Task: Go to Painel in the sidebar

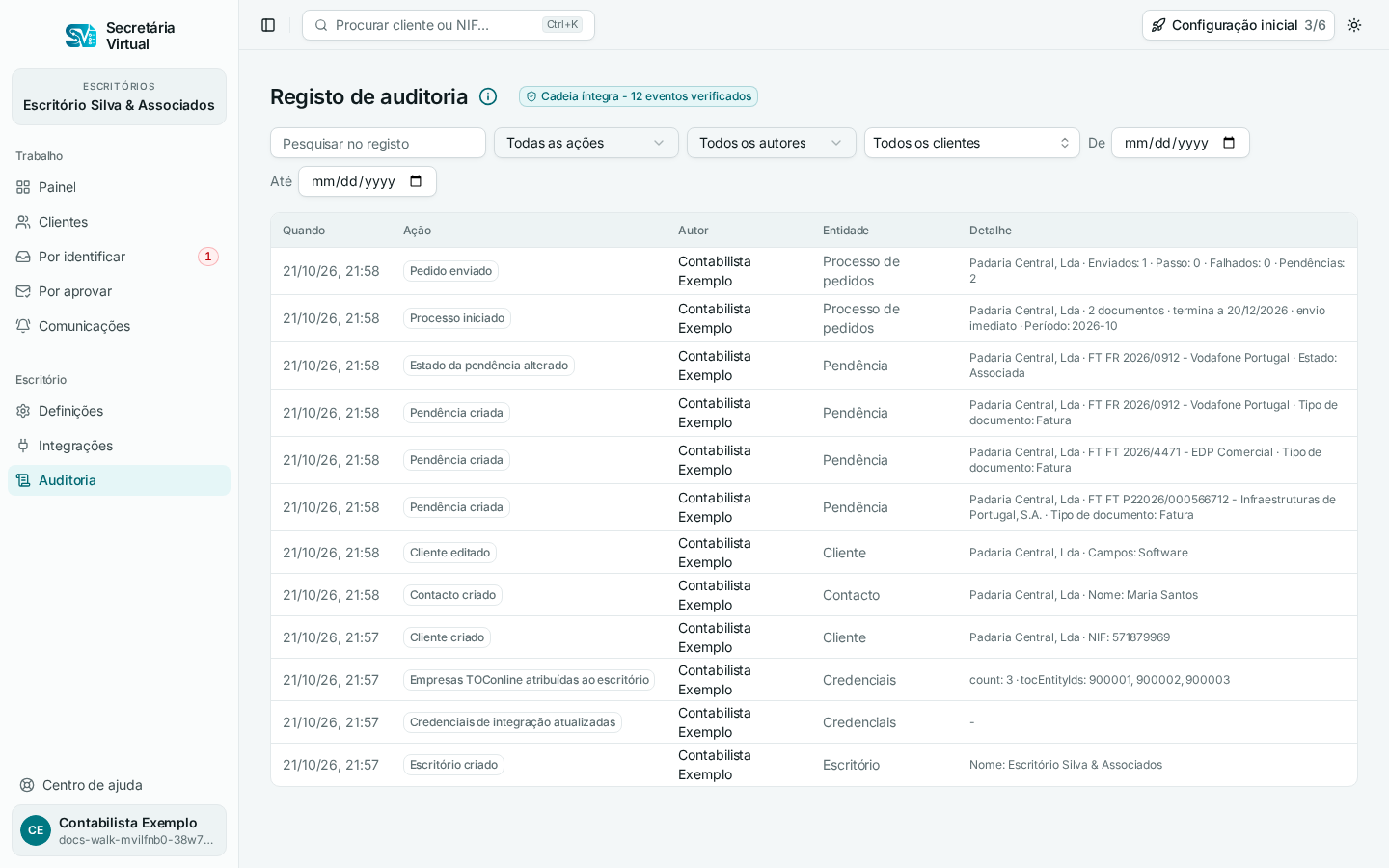Action: click(119, 187)
